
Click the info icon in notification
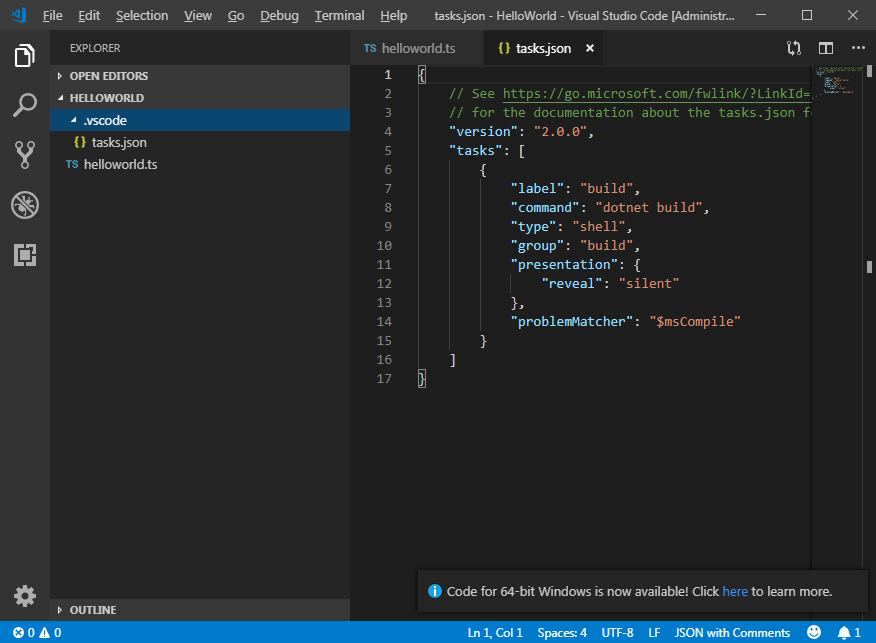(x=435, y=591)
